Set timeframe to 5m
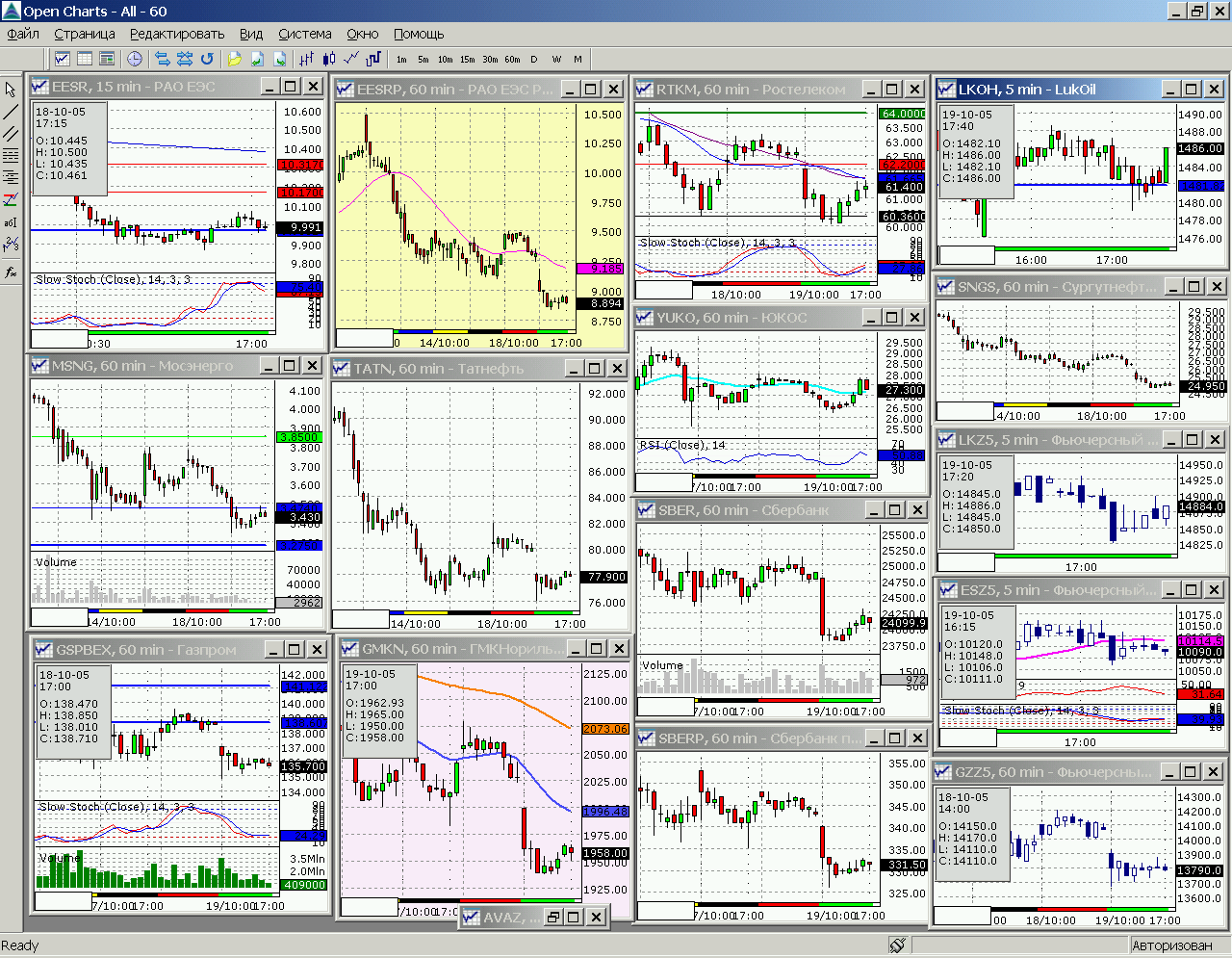Screen dimensions: 1232x958 click(423, 59)
